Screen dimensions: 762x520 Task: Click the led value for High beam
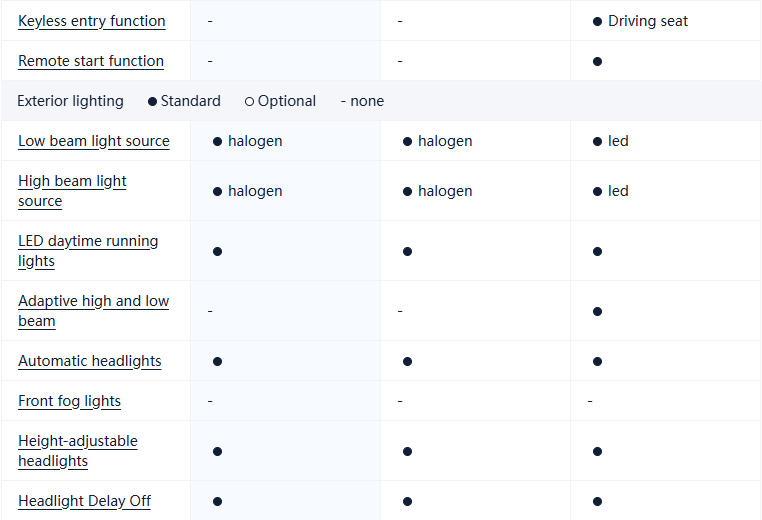tap(618, 191)
